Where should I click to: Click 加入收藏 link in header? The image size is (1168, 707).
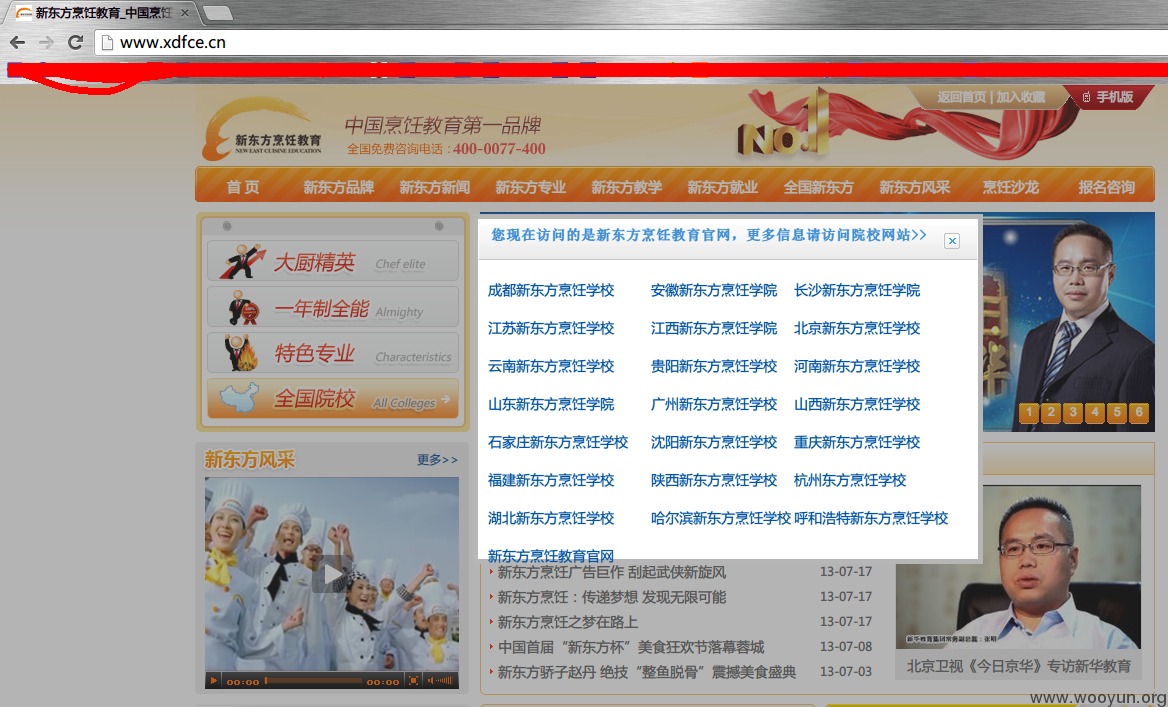(1021, 97)
